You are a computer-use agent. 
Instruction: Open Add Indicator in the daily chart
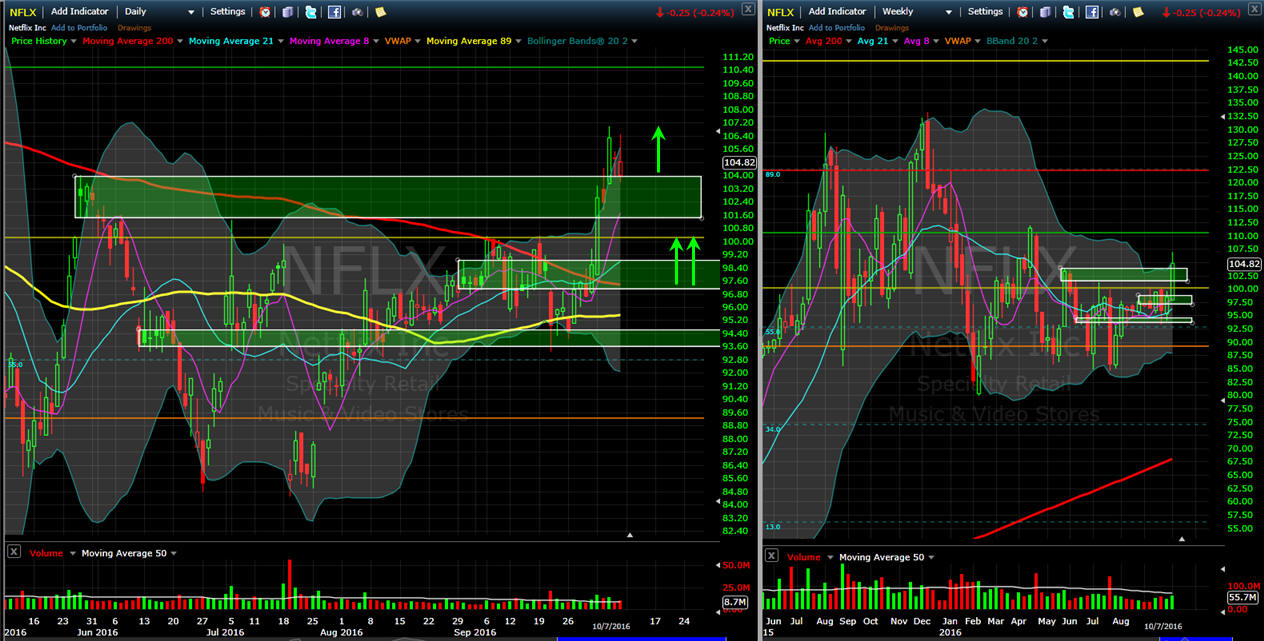(79, 12)
